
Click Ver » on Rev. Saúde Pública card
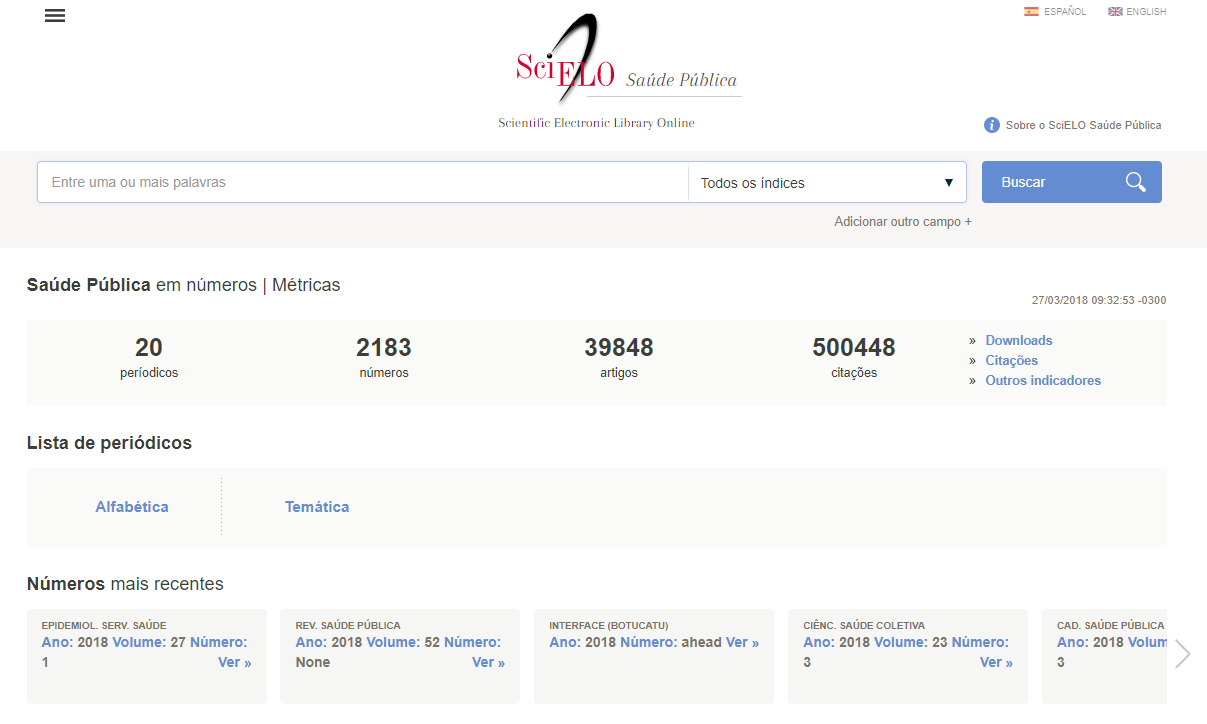[x=489, y=662]
